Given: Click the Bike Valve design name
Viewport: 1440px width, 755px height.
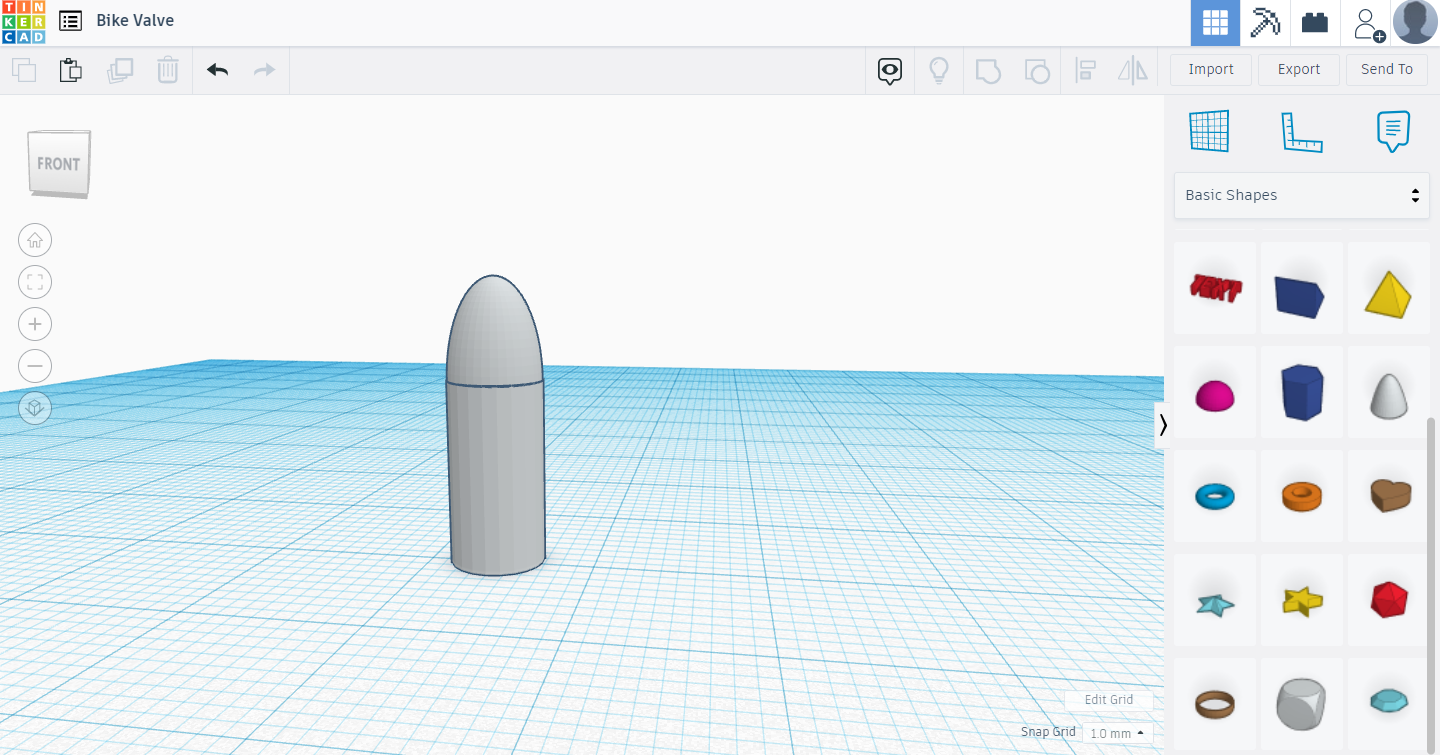Looking at the screenshot, I should point(135,20).
